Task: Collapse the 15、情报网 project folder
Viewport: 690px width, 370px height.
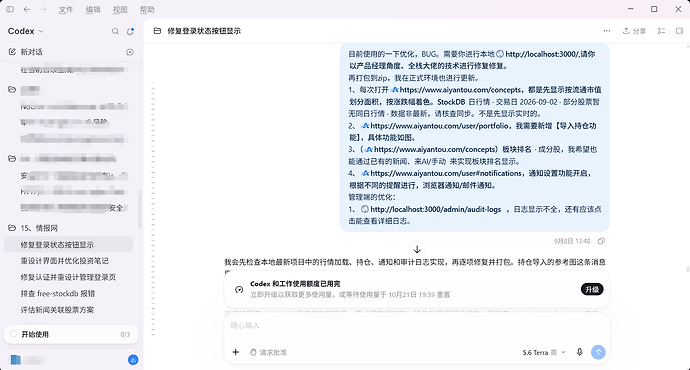Action: (x=12, y=228)
